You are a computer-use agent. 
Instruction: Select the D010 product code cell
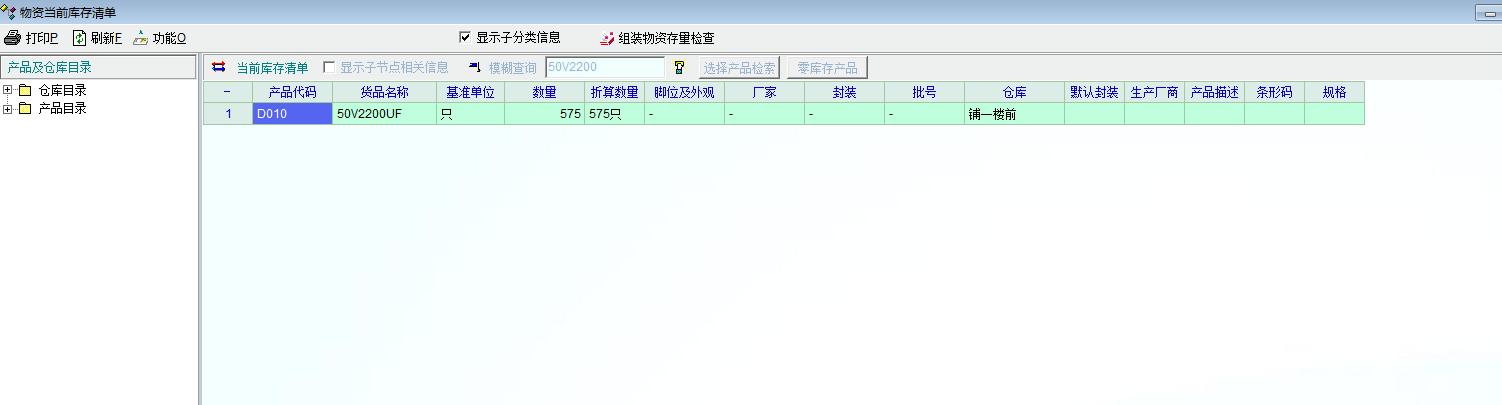[292, 114]
